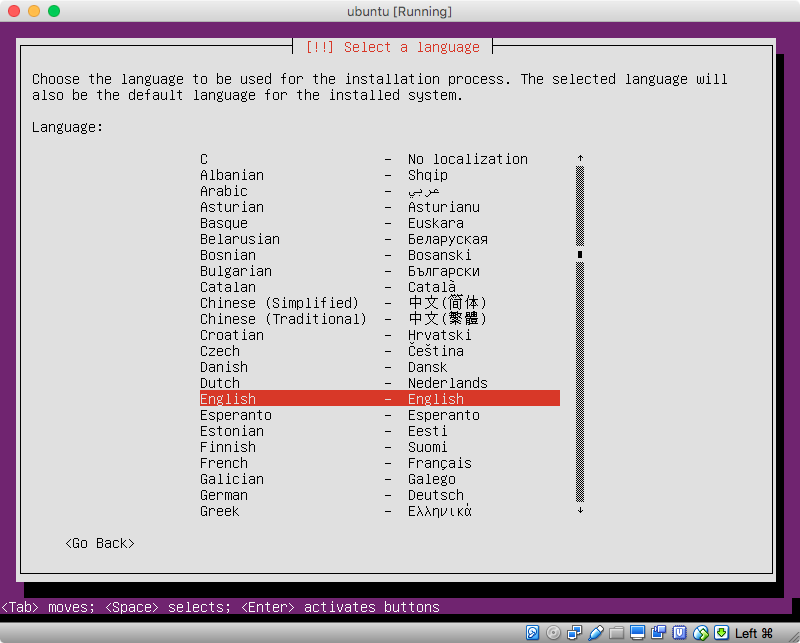Screen dimensions: 800x643
Task: Select Albanian from the language list
Action: [x=380, y=175]
